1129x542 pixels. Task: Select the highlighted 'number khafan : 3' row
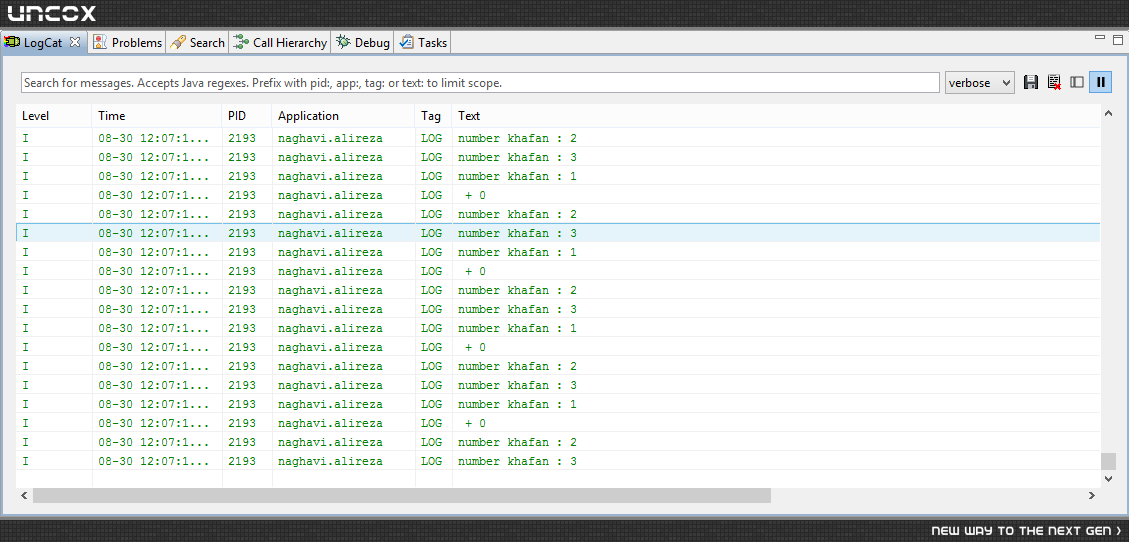point(558,233)
